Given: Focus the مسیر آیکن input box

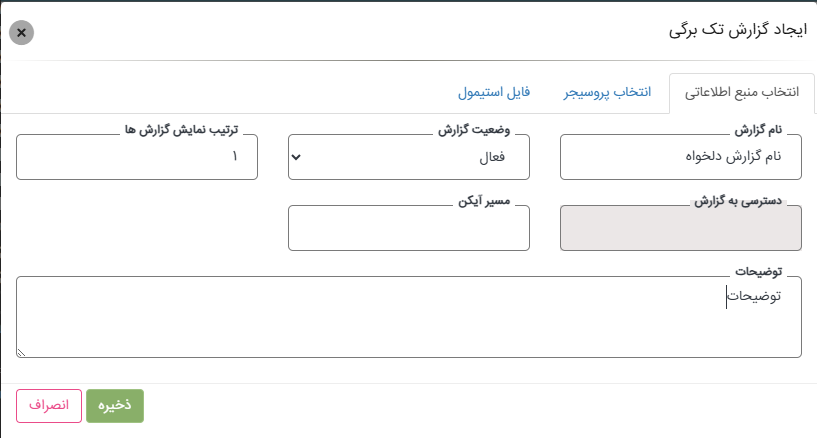Looking at the screenshot, I should click(x=408, y=228).
